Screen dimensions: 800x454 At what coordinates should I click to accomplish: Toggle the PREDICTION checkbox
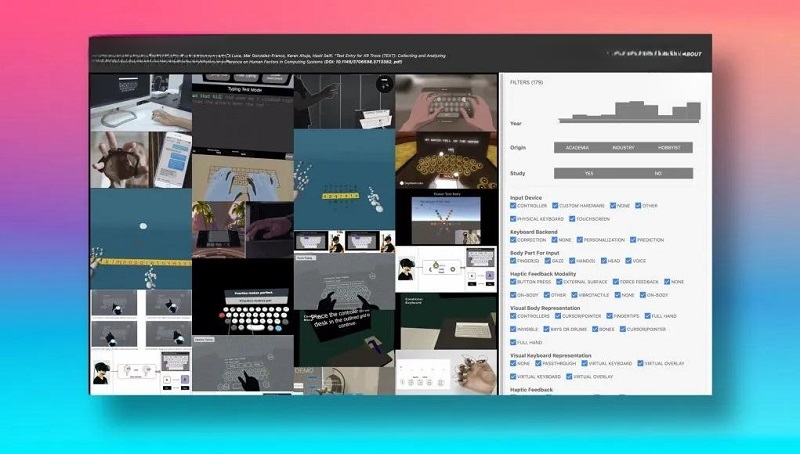(x=633, y=240)
